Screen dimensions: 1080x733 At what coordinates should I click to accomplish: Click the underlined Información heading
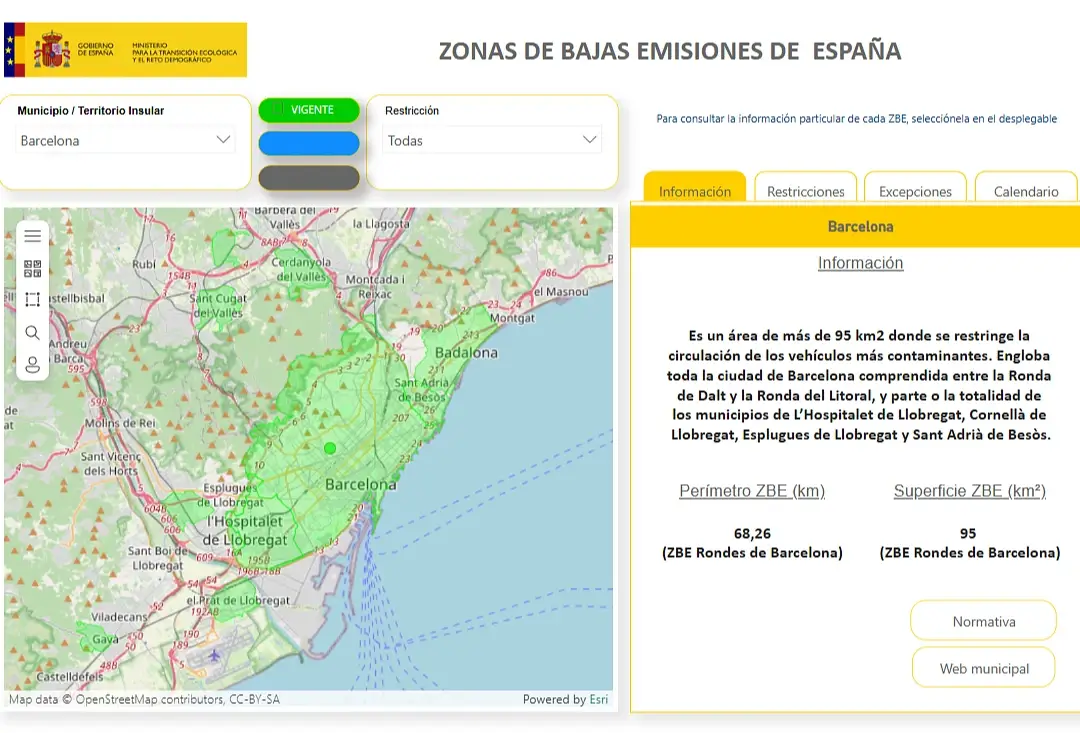coord(860,262)
